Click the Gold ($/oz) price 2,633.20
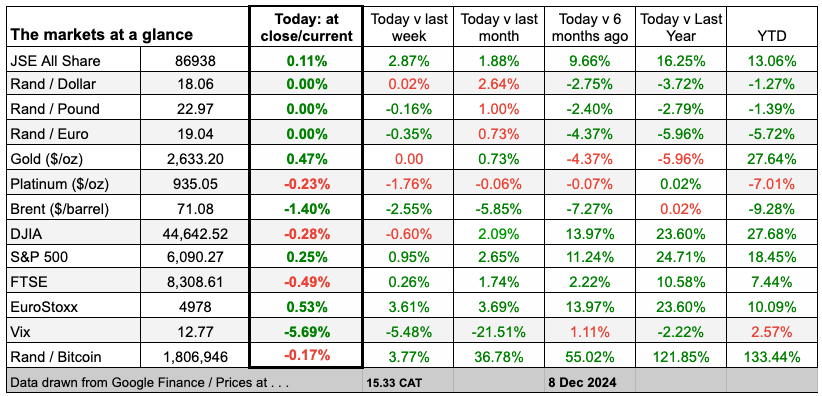The width and height of the screenshot is (822, 396). click(x=194, y=159)
